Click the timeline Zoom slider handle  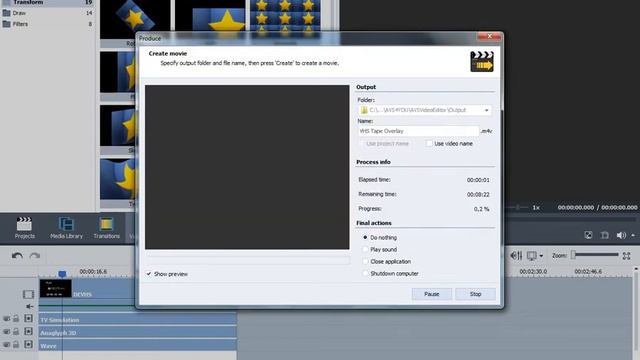[573, 255]
